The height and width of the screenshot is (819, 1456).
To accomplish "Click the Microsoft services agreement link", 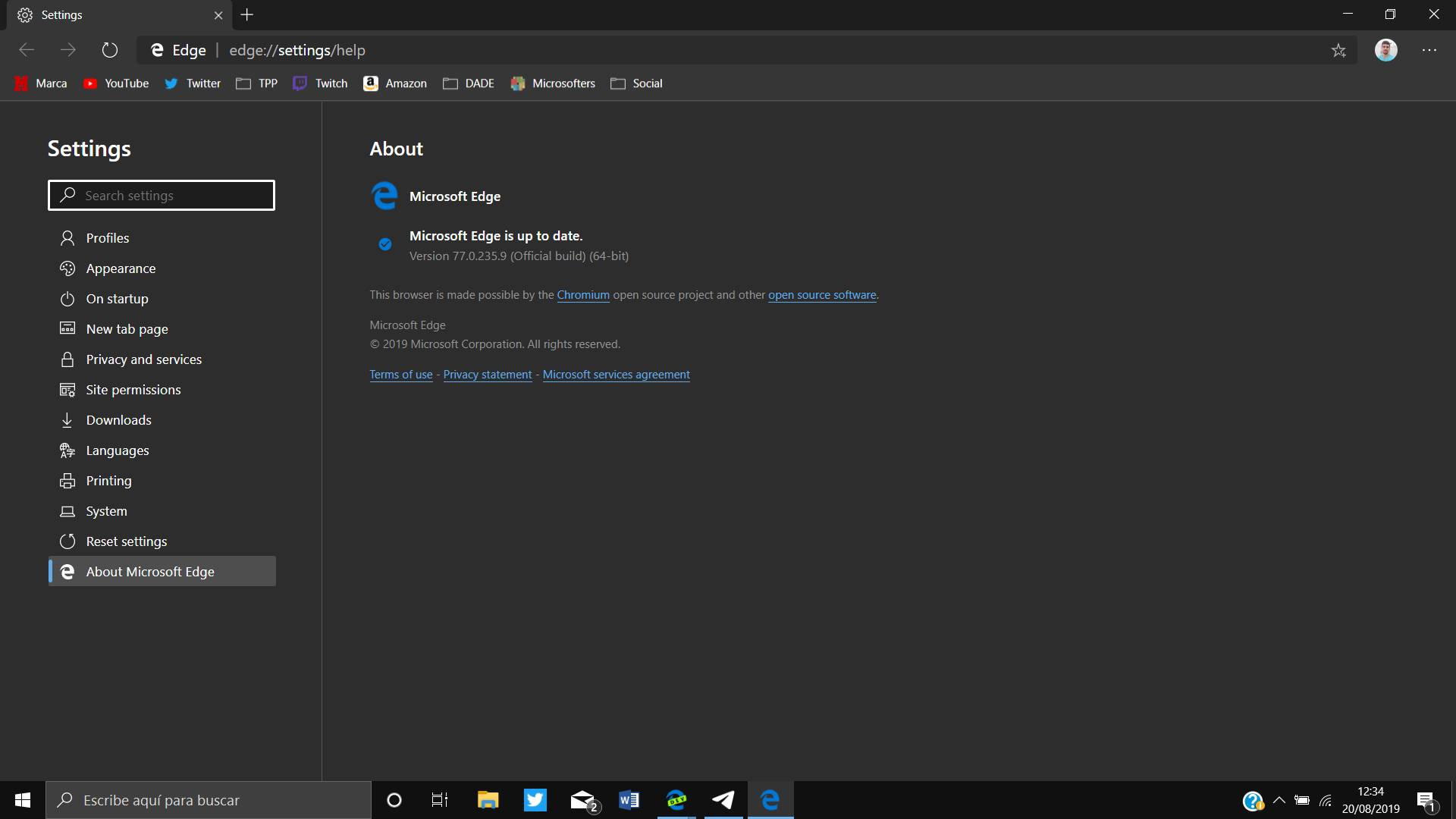I will pos(616,375).
